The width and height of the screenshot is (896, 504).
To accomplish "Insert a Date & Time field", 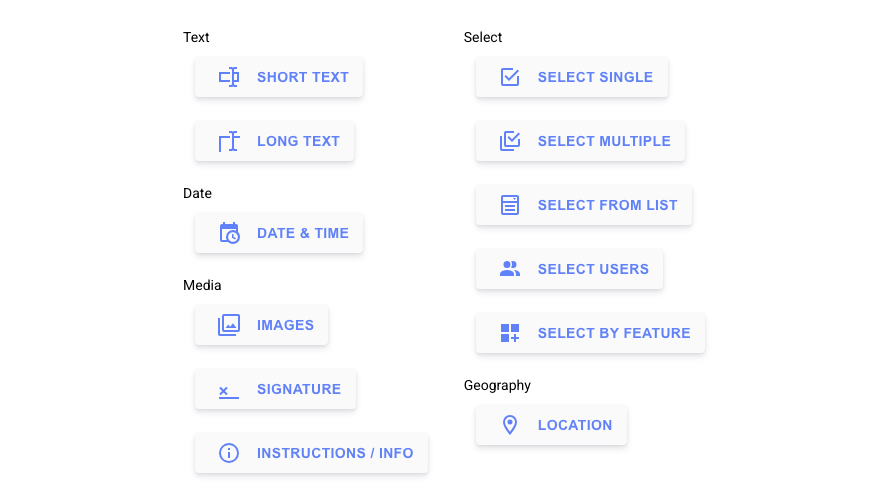I will [302, 233].
